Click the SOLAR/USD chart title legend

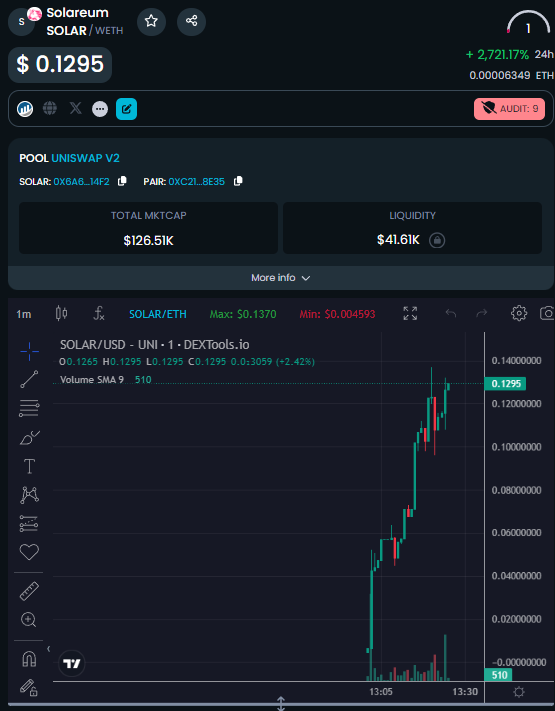pos(155,345)
